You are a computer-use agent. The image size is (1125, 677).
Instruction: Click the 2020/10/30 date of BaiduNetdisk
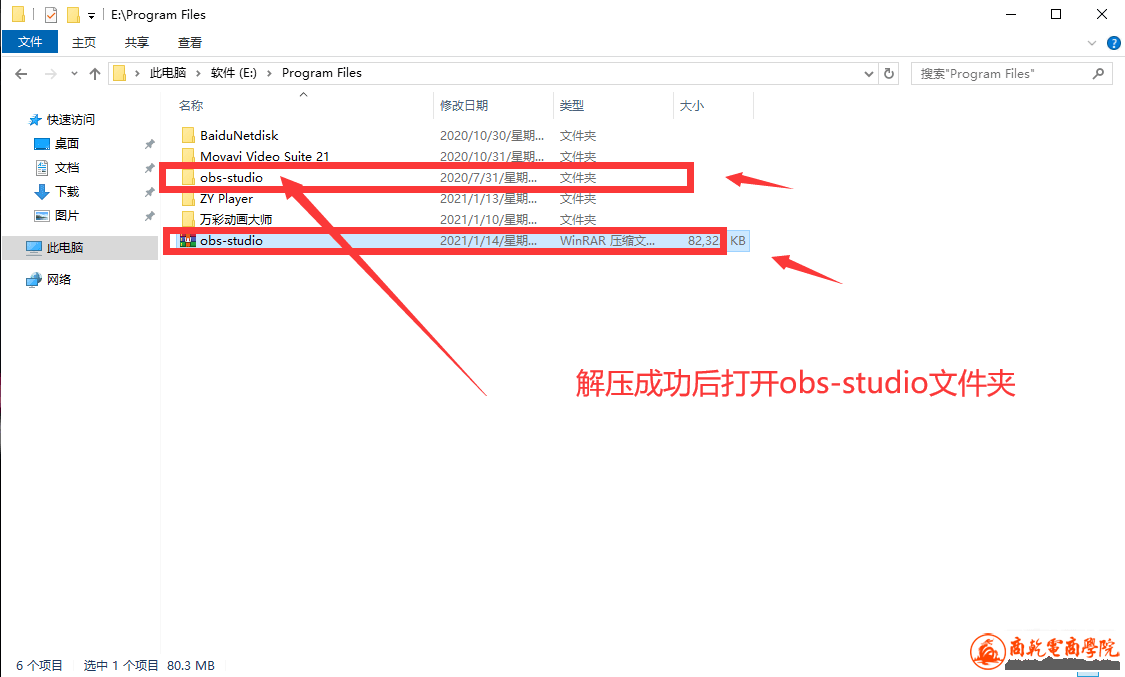tap(491, 136)
